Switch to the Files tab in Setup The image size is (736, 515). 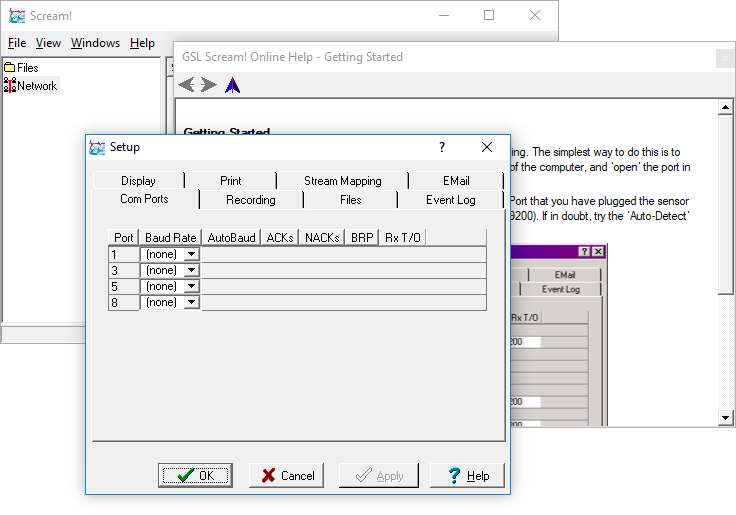(x=350, y=200)
